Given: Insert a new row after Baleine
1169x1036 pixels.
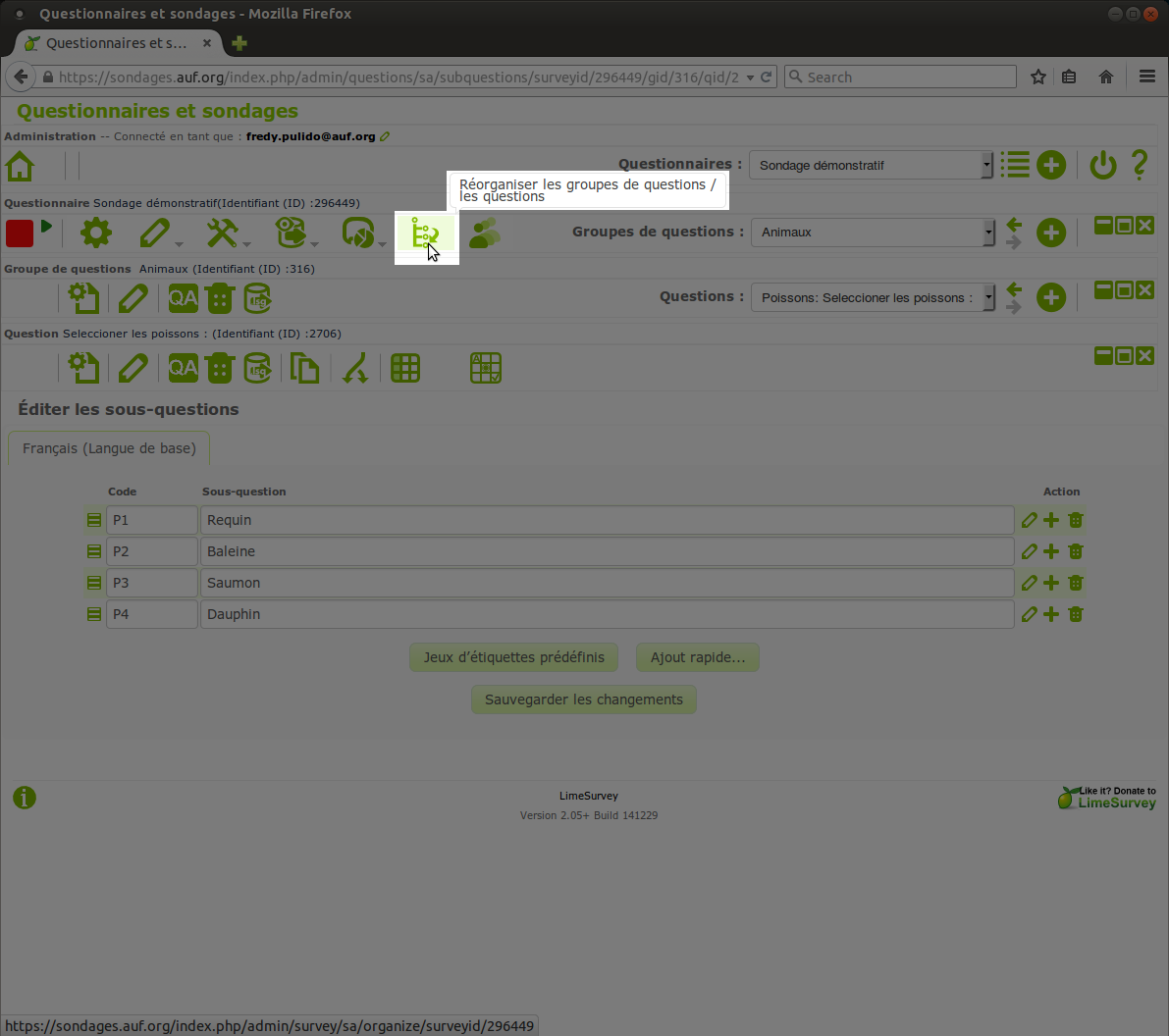Looking at the screenshot, I should click(1050, 551).
